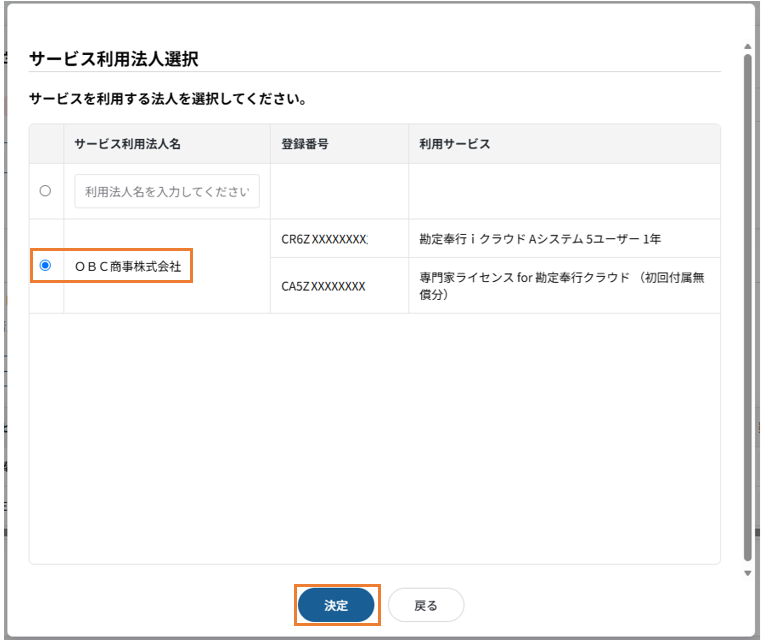Click the サービス利用法人選択 dialog title
764x643 pixels.
[x=114, y=59]
